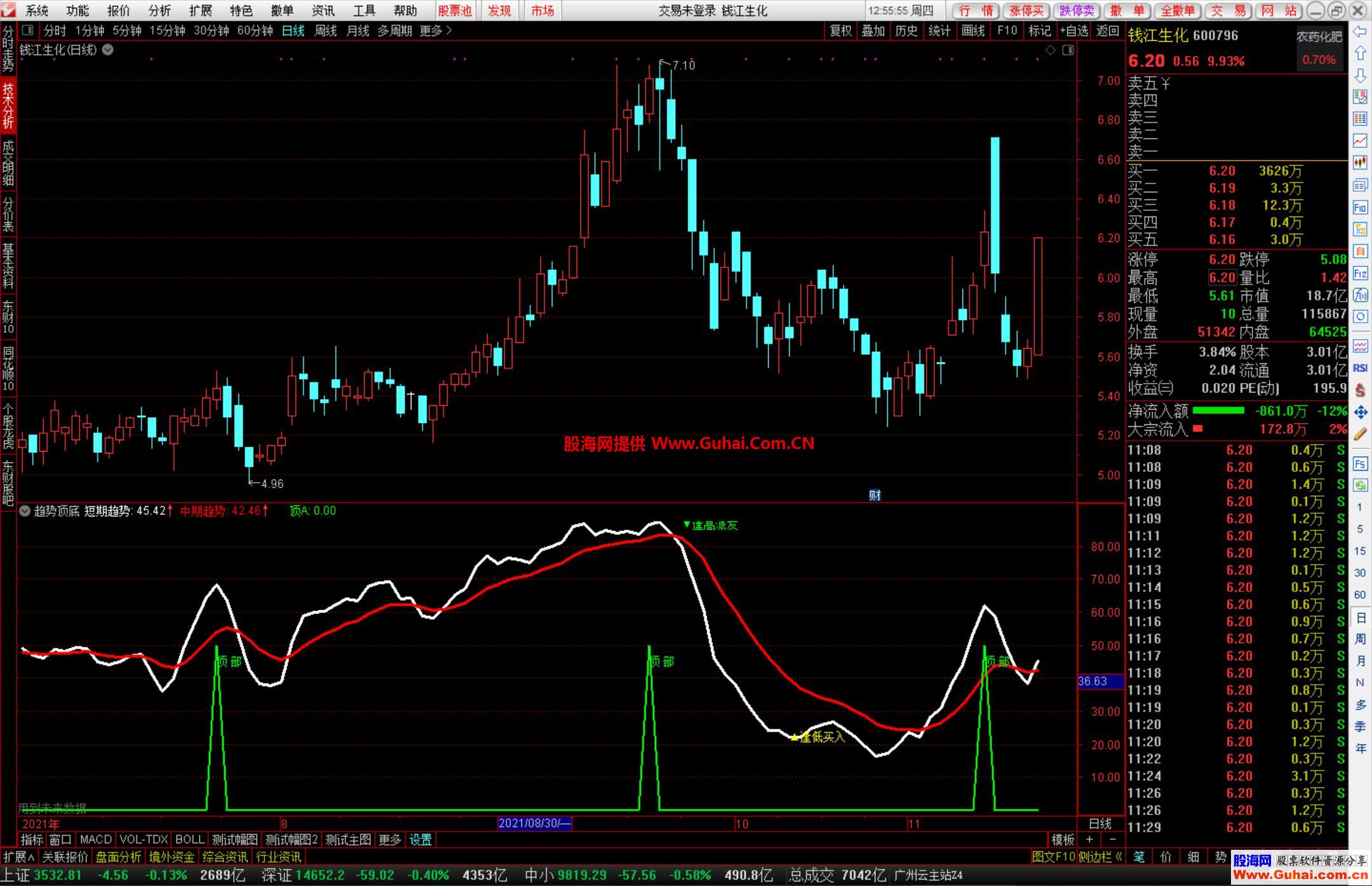Open the 工具 menu
The image size is (1372, 886).
pos(364,11)
